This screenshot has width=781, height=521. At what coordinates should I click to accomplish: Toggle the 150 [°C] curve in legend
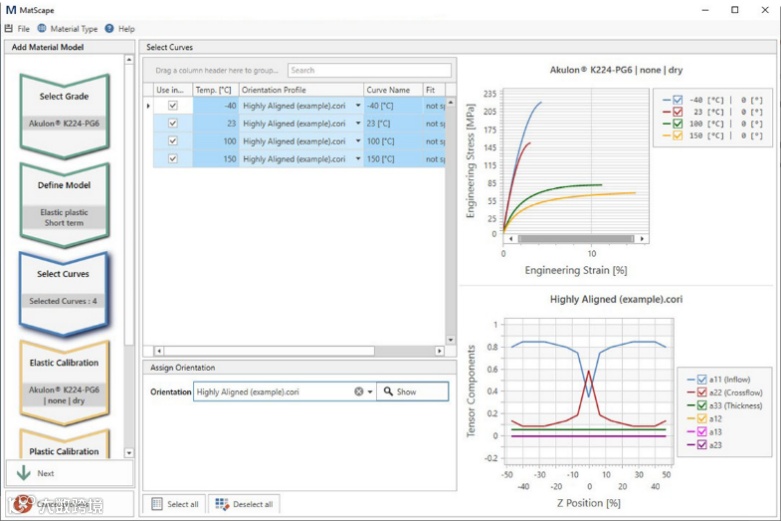coord(677,135)
